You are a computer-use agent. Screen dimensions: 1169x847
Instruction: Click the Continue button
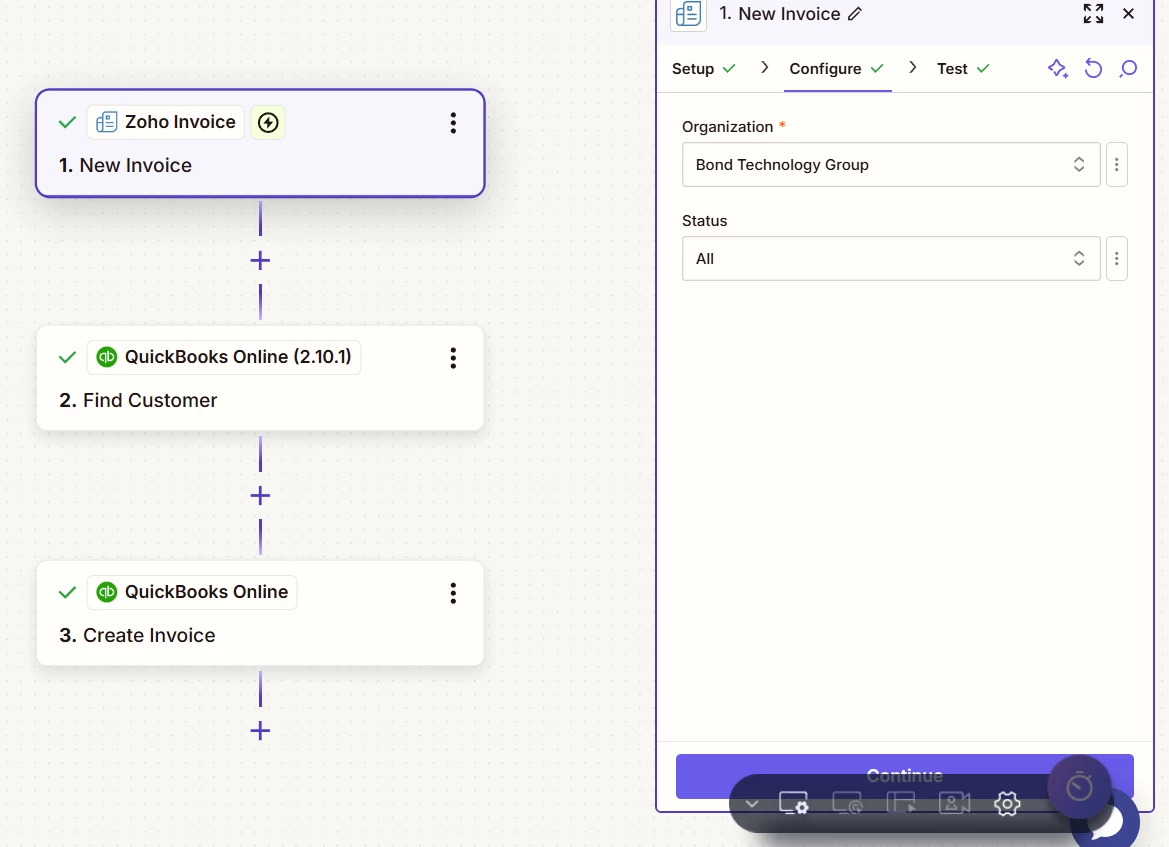click(904, 776)
